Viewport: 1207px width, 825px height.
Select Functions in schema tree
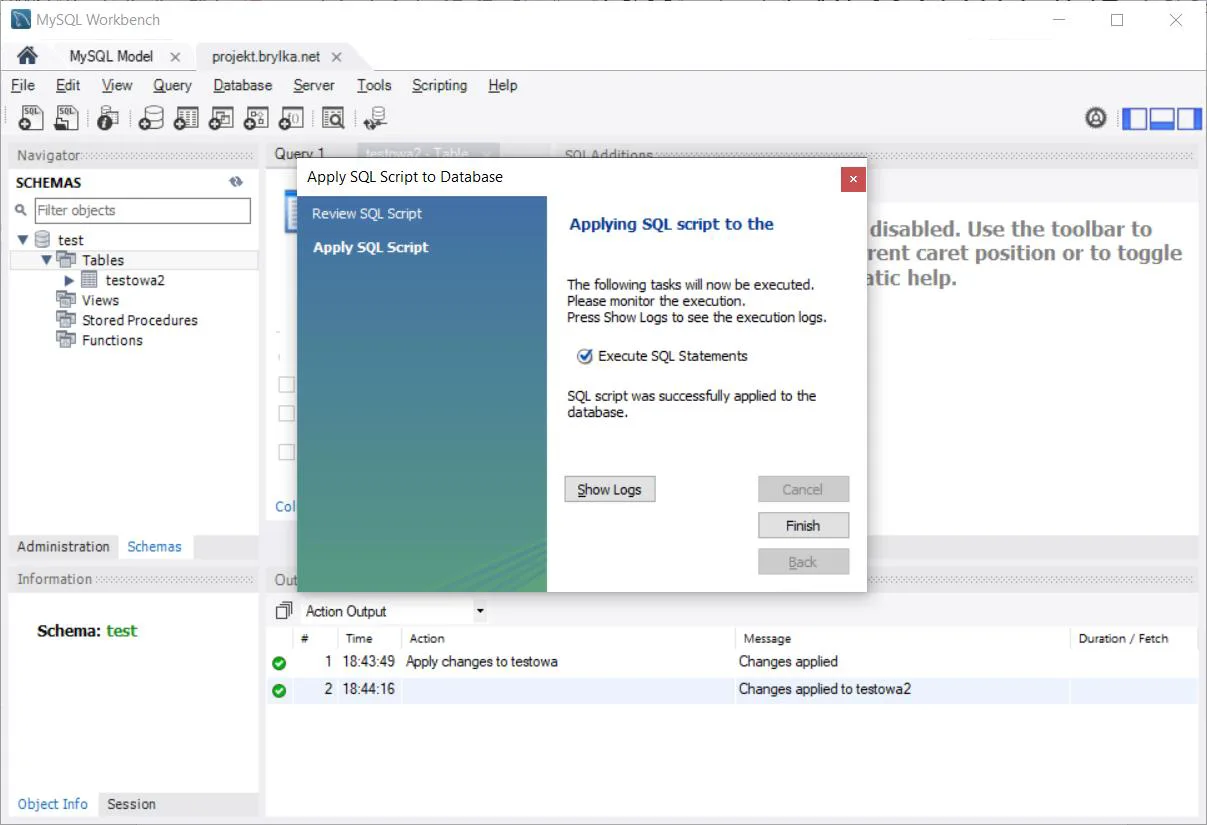pyautogui.click(x=112, y=340)
